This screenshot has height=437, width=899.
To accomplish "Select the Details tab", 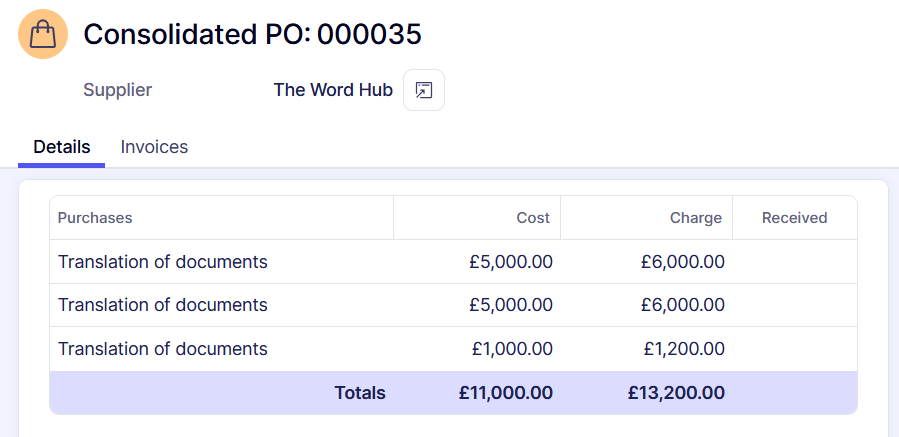I will click(62, 147).
